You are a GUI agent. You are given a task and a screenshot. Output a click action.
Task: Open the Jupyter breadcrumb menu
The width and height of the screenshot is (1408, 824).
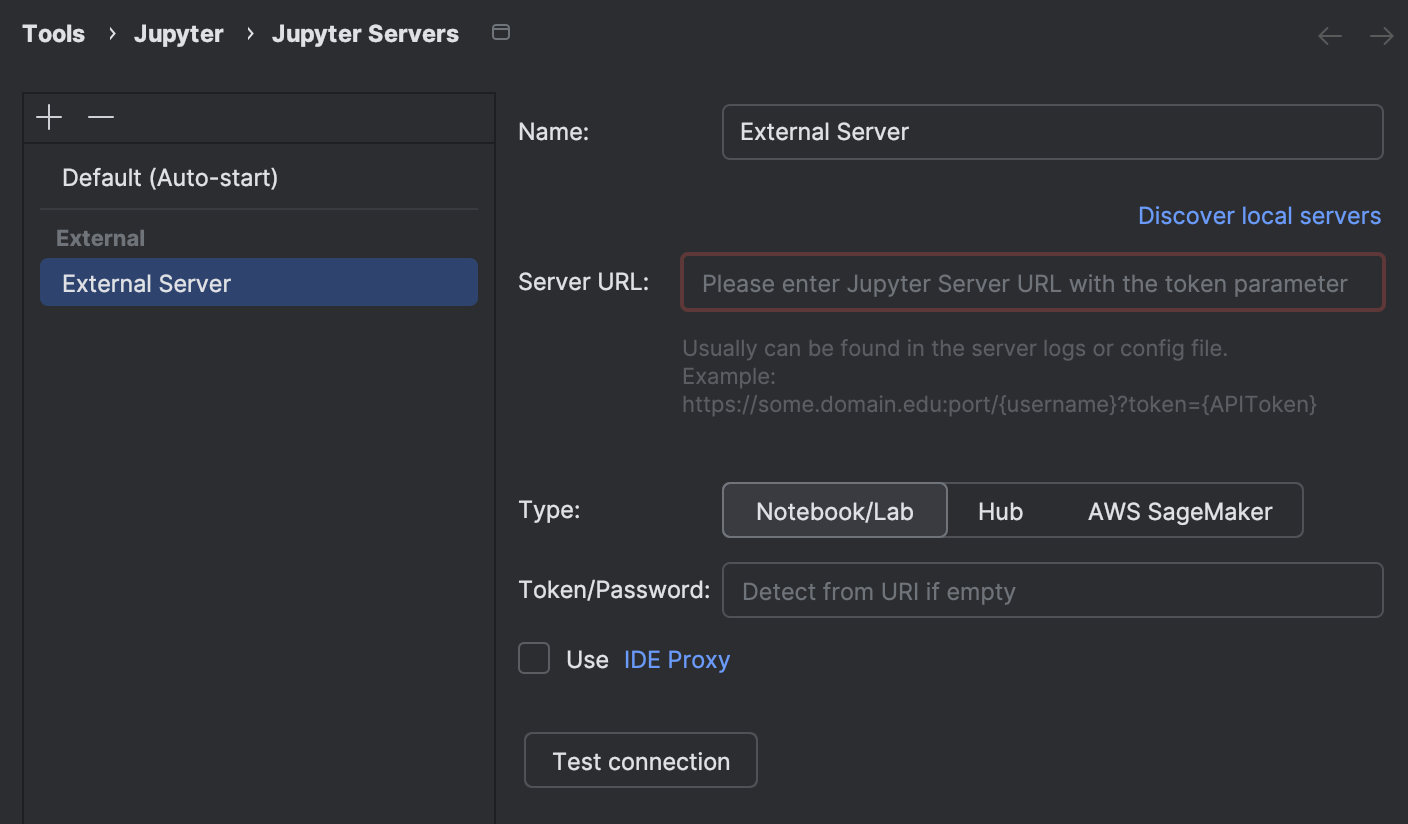tap(178, 33)
